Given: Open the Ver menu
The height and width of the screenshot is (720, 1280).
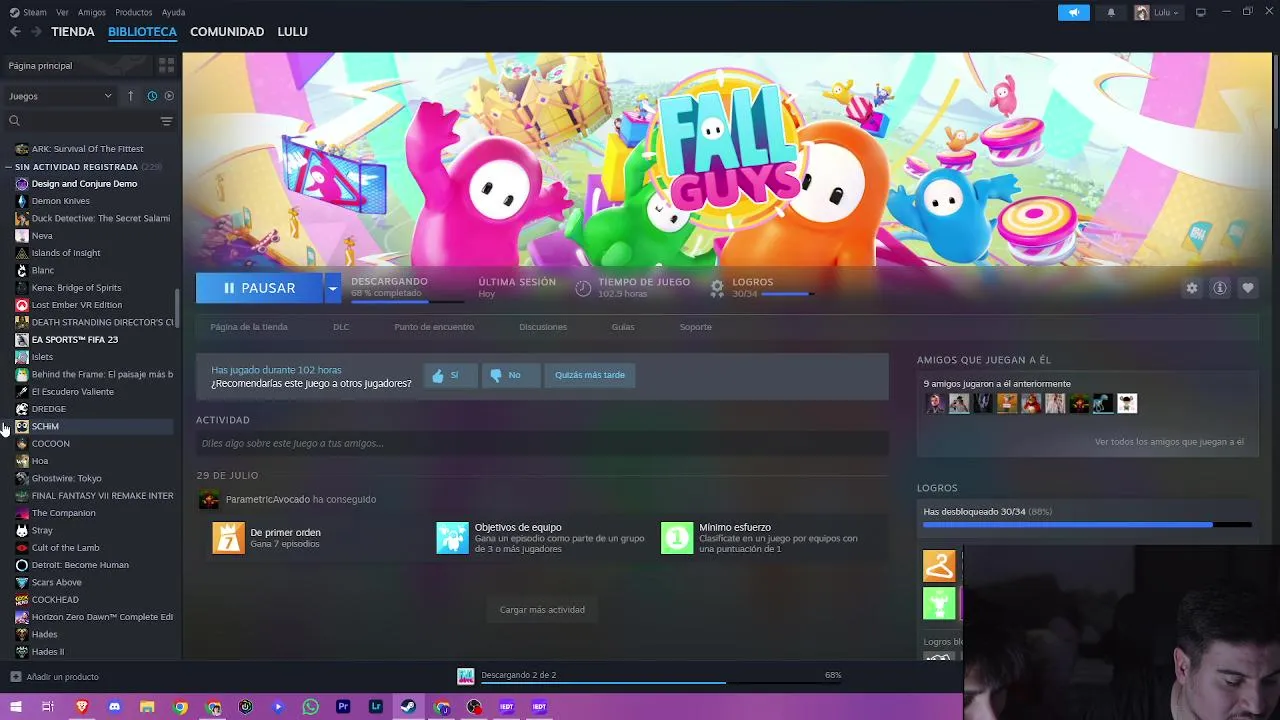Looking at the screenshot, I should [62, 12].
